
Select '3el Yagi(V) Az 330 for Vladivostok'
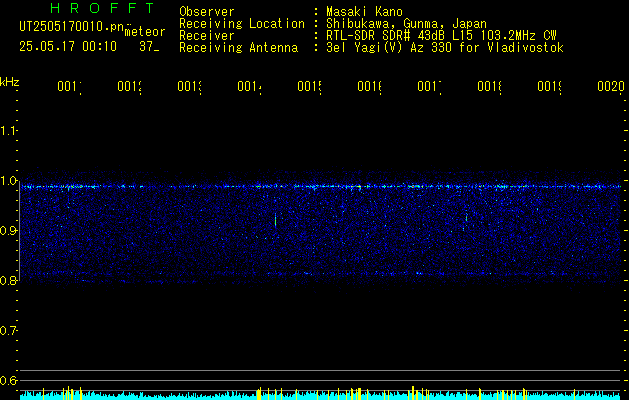(445, 48)
